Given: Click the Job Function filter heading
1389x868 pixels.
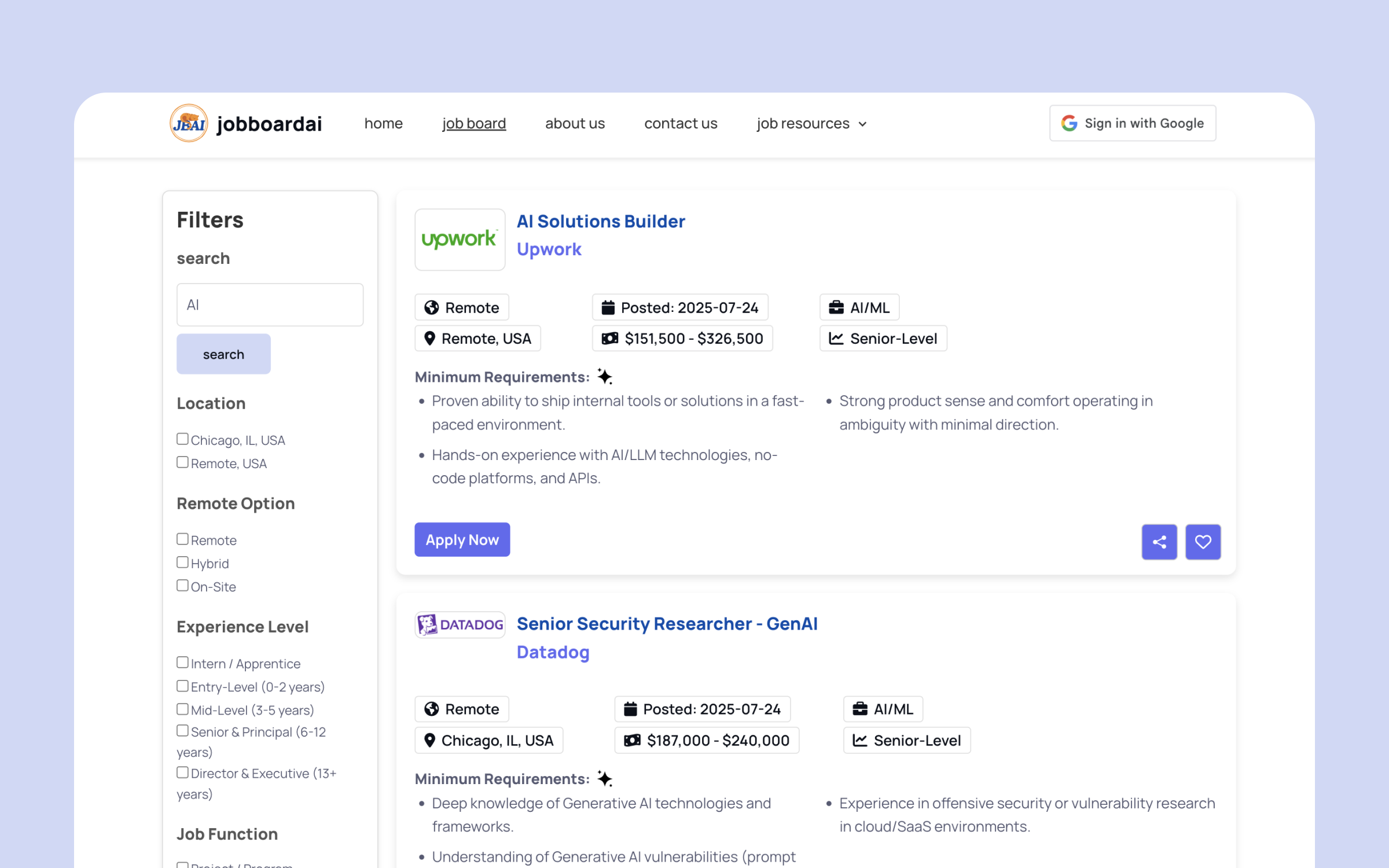Looking at the screenshot, I should [227, 834].
